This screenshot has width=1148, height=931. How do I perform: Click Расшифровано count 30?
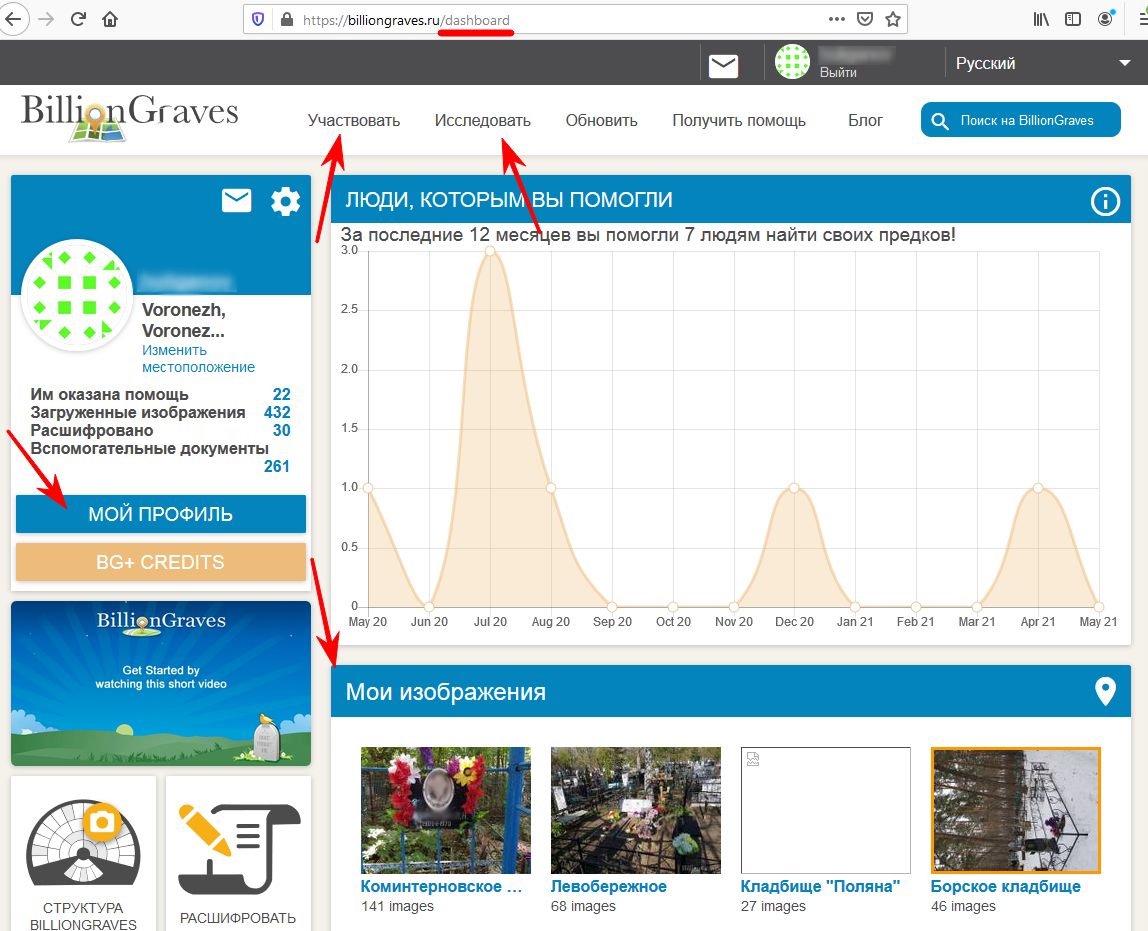[x=281, y=430]
